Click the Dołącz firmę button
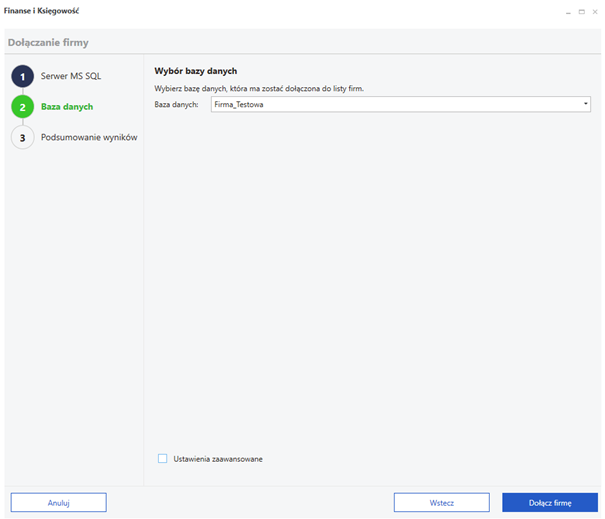This screenshot has width=605, height=519. tap(550, 502)
